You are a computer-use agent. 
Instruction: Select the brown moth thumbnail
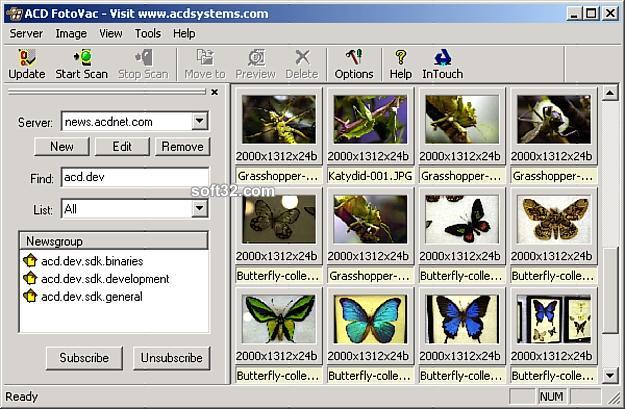[x=554, y=219]
